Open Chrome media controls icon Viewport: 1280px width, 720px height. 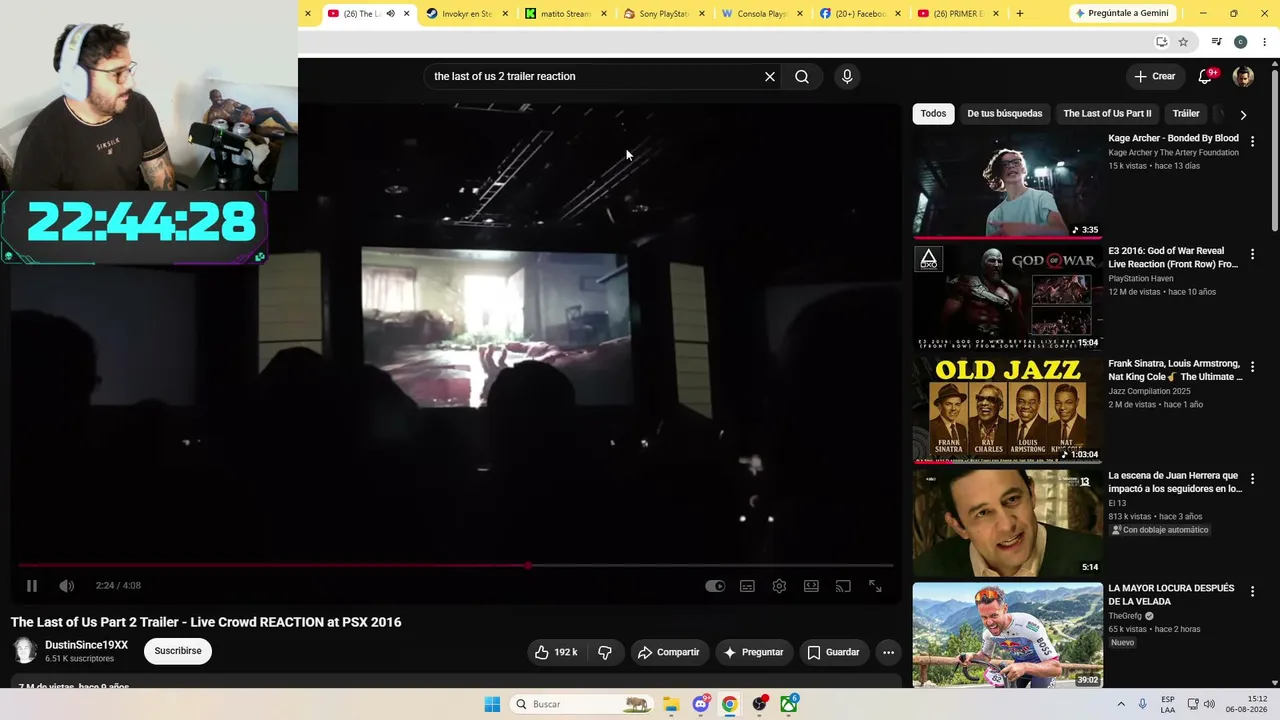[x=1216, y=42]
